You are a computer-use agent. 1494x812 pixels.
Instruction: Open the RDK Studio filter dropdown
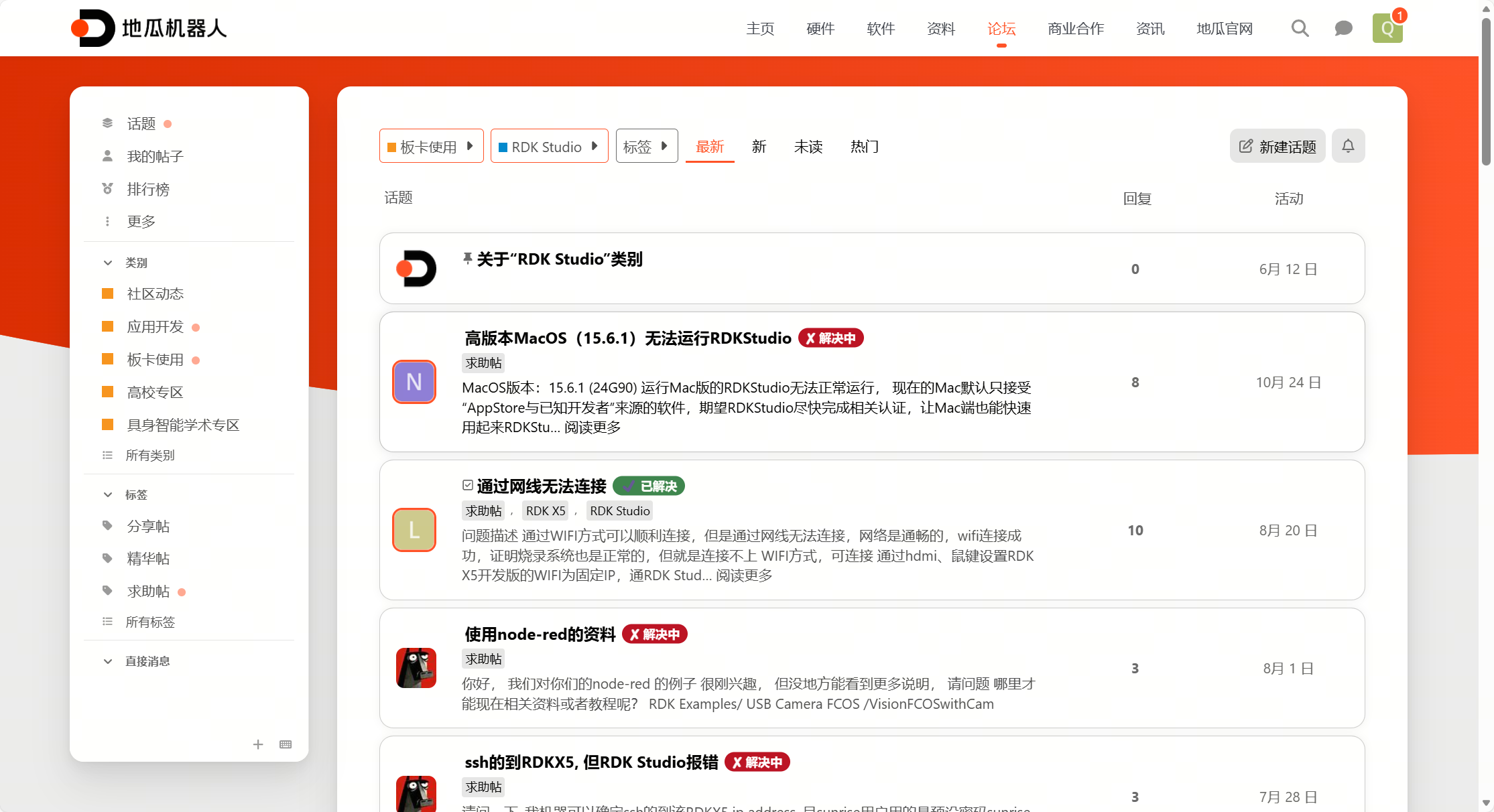click(549, 146)
